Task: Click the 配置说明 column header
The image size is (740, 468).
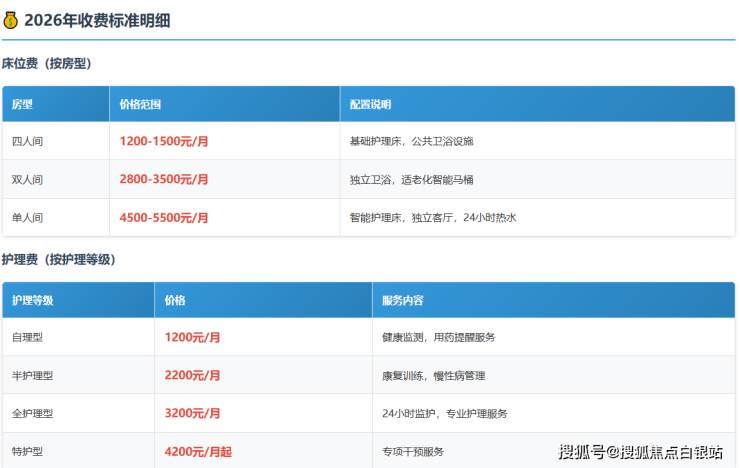Action: click(371, 104)
